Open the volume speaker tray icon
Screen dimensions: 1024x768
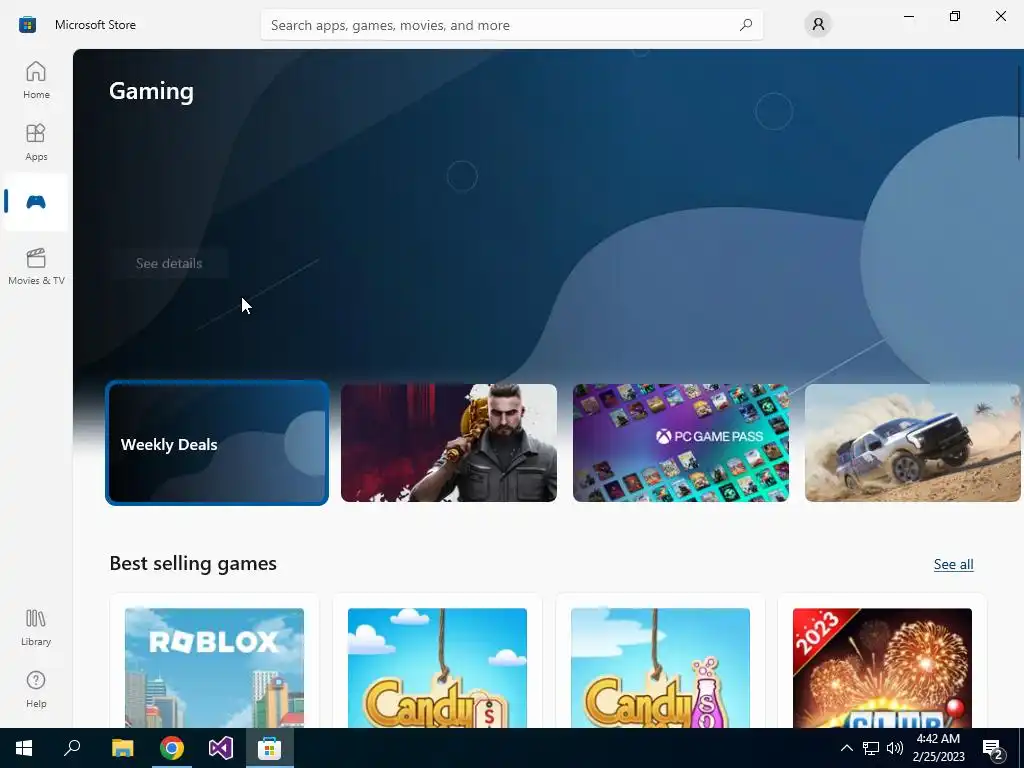(x=895, y=748)
